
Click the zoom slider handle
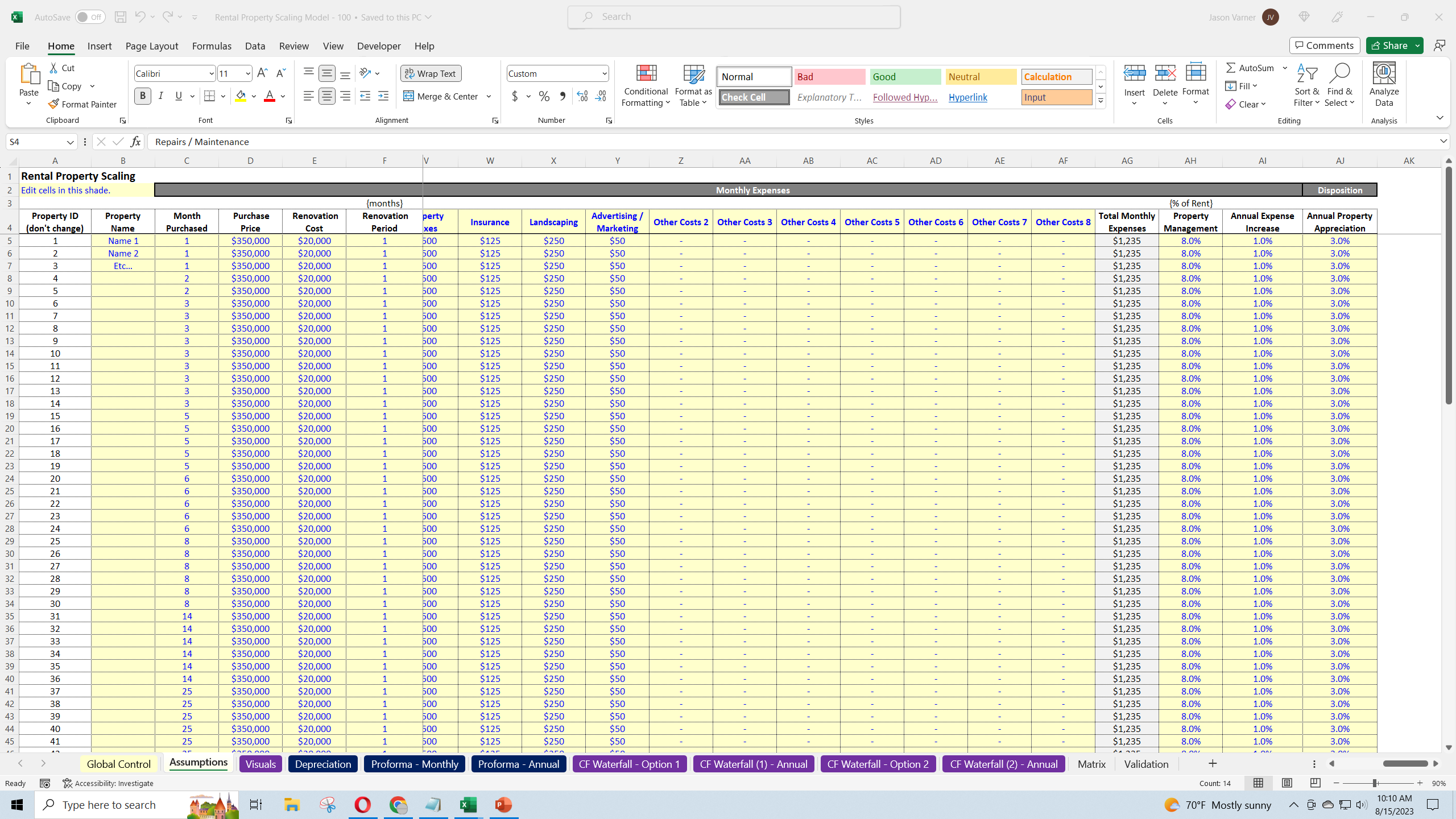click(x=1375, y=783)
